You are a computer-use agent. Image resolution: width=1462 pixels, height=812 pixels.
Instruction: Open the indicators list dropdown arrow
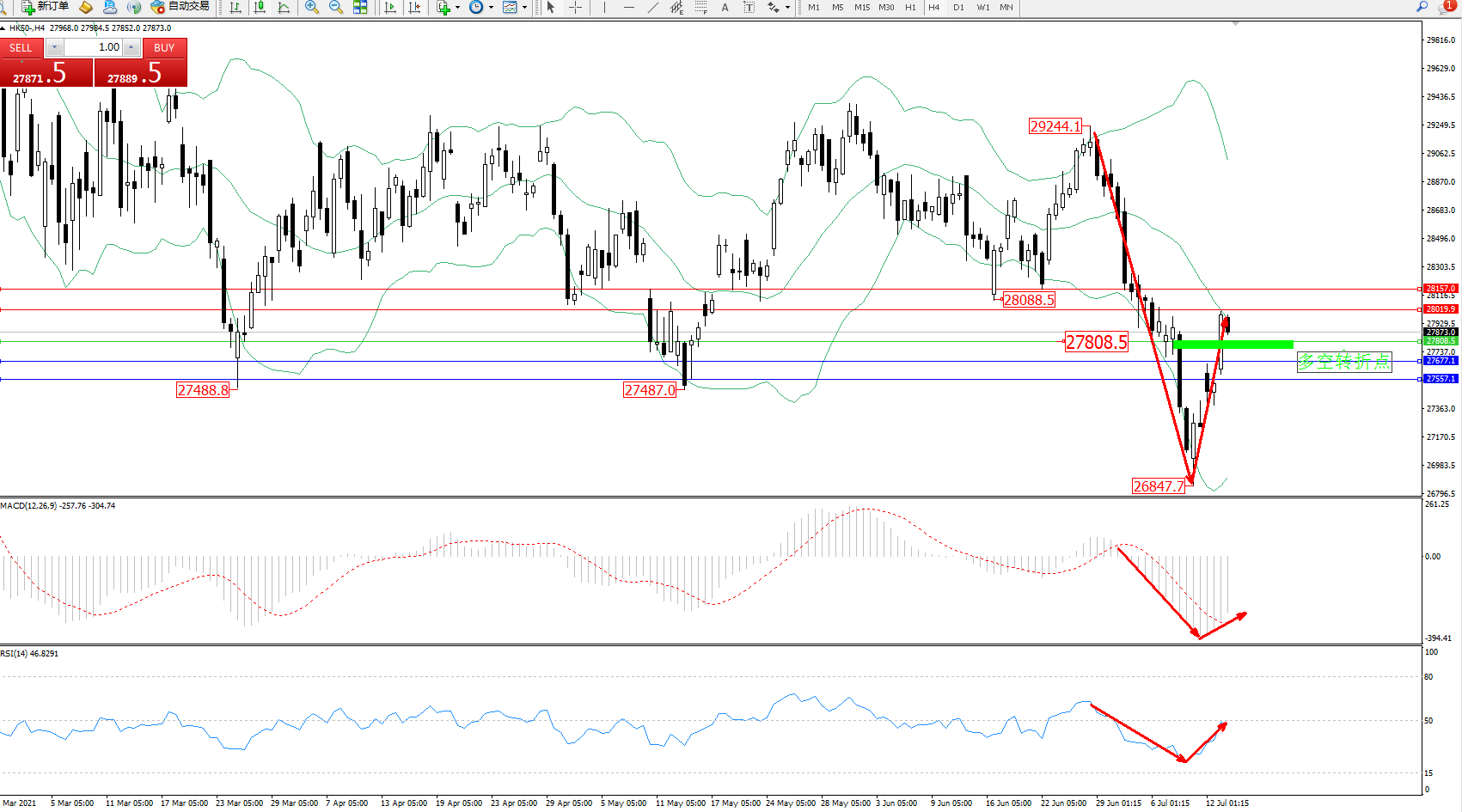[457, 7]
